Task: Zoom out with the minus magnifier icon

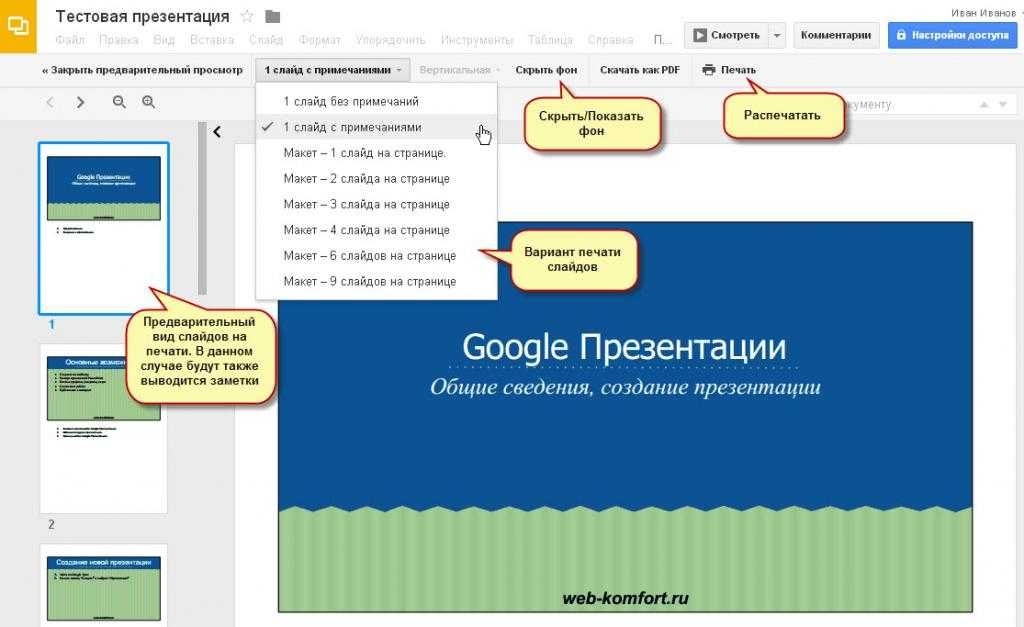Action: [119, 102]
